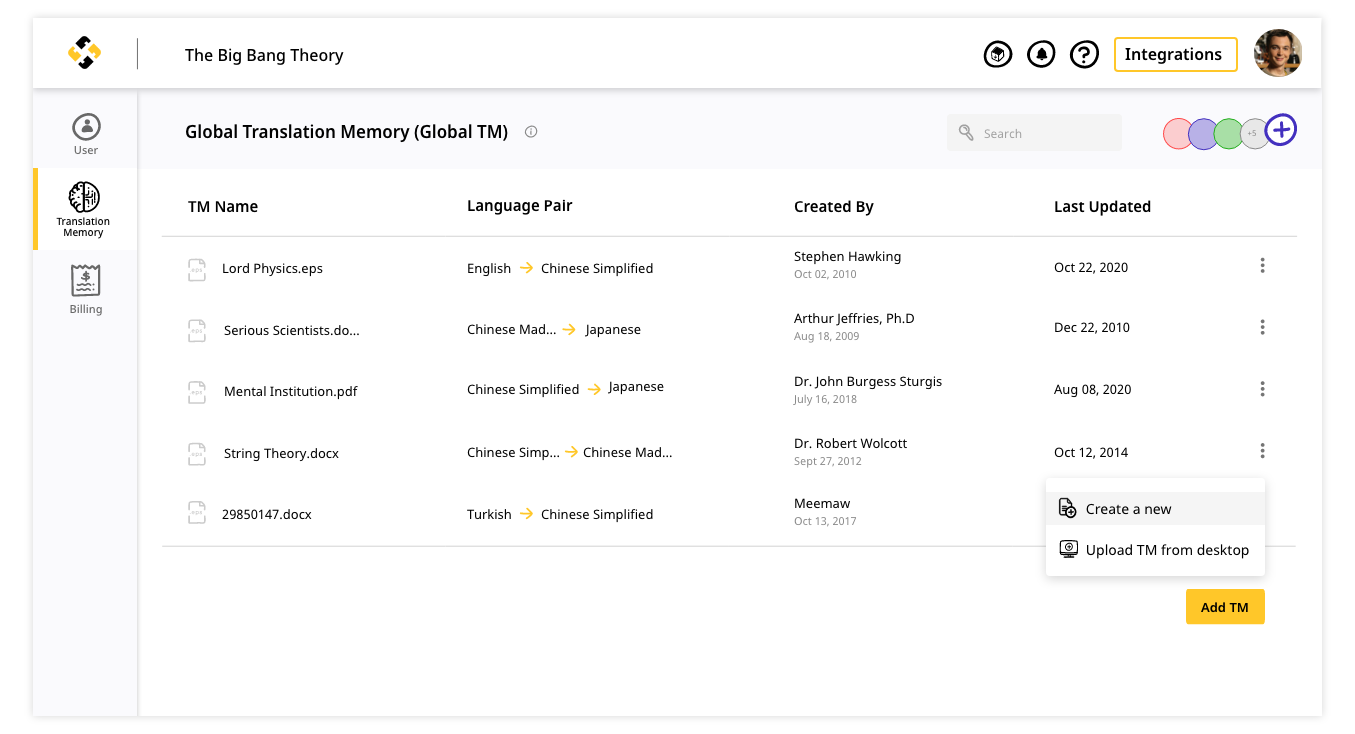Click file icon of Lord Physics.eps
1355x734 pixels.
[x=197, y=270]
